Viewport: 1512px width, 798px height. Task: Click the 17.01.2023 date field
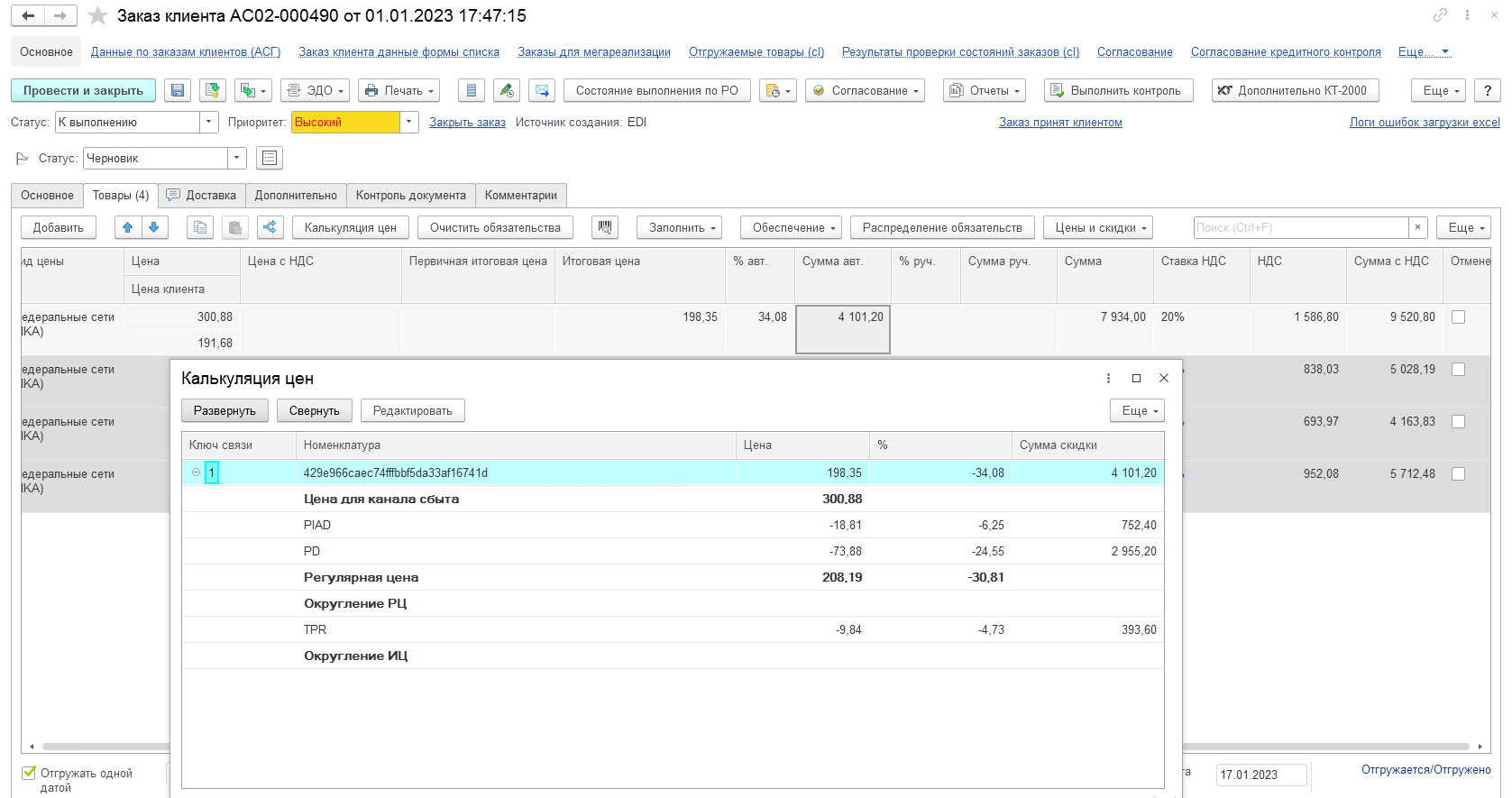click(1261, 775)
